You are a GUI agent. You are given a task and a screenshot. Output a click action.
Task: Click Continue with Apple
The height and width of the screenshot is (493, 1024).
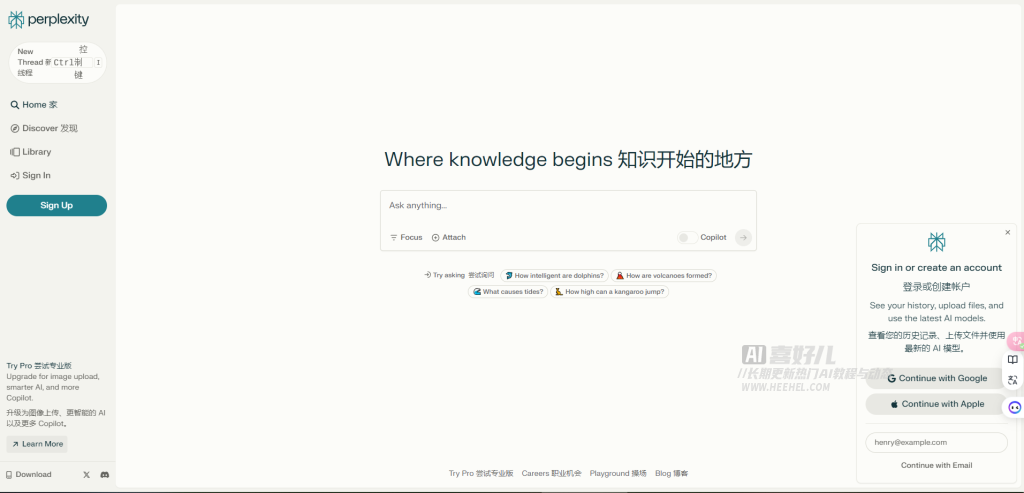coord(937,404)
